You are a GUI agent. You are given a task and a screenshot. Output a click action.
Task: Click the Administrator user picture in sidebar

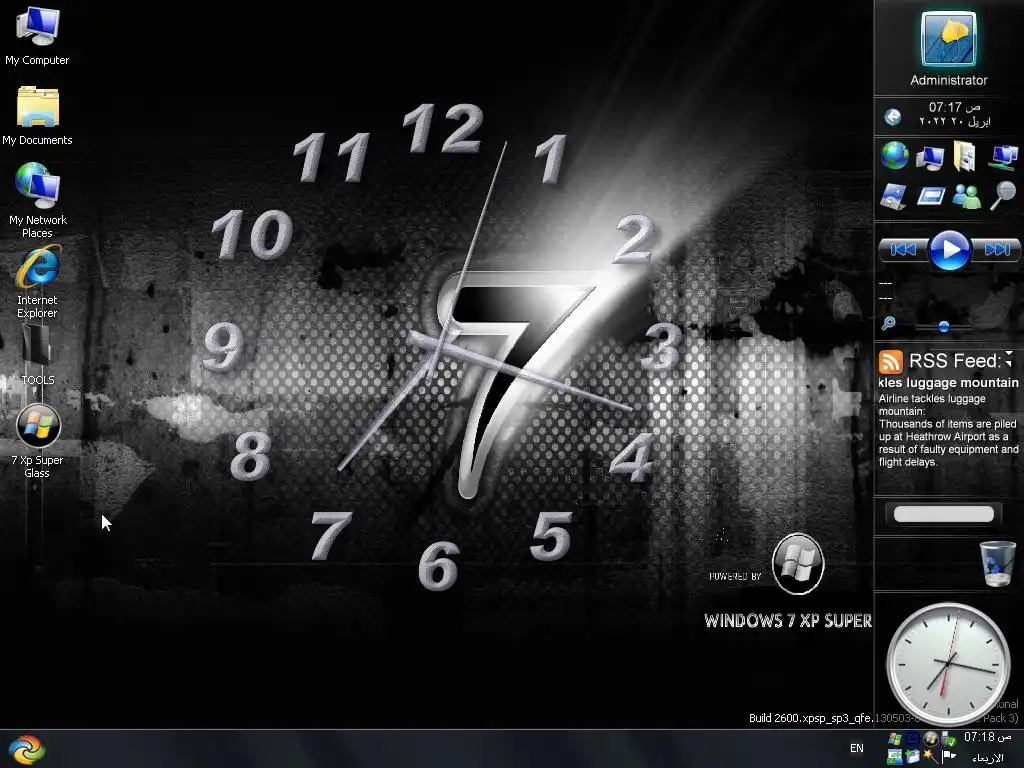[x=948, y=39]
